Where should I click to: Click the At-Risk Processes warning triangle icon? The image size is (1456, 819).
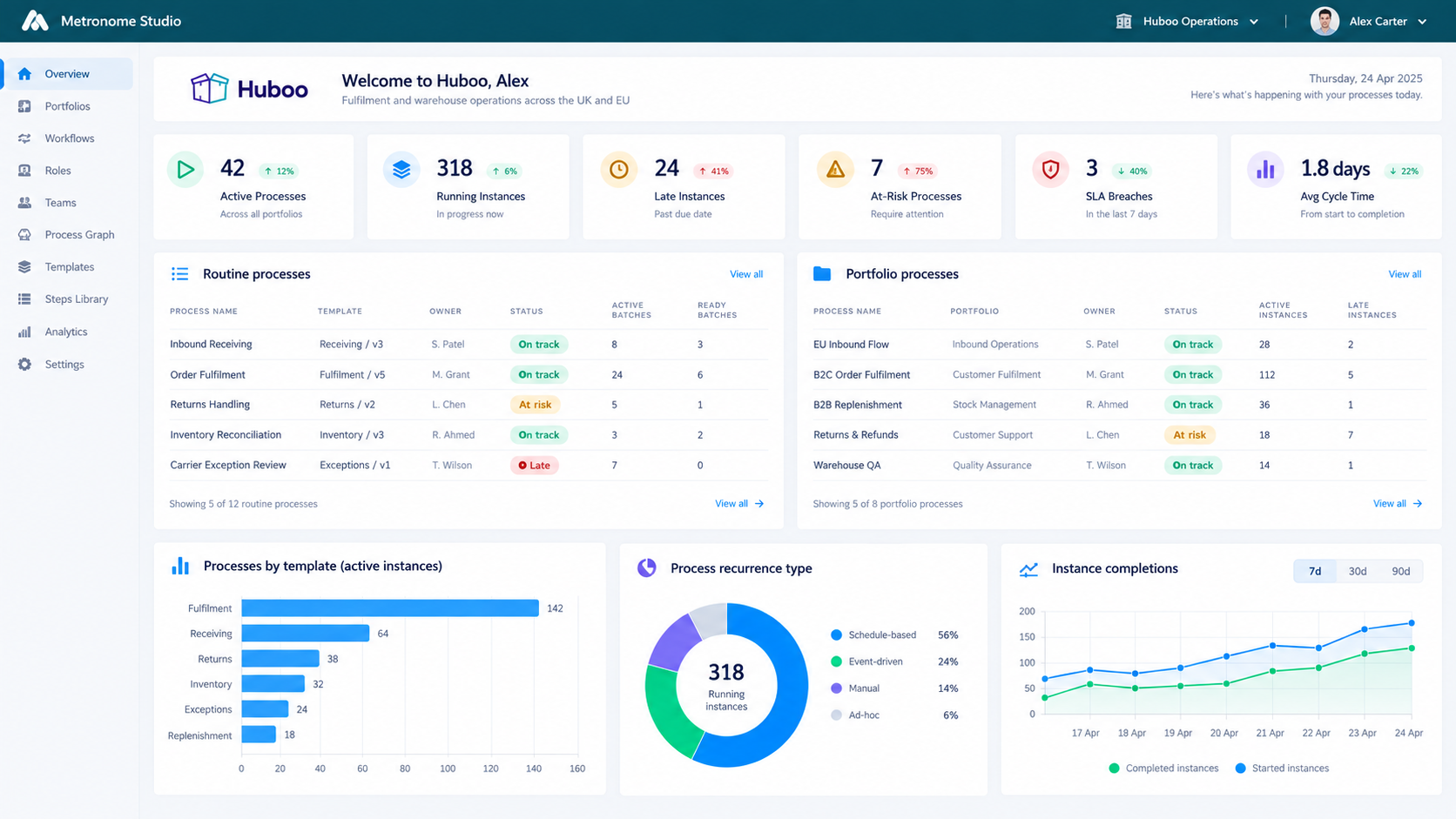[x=835, y=170]
